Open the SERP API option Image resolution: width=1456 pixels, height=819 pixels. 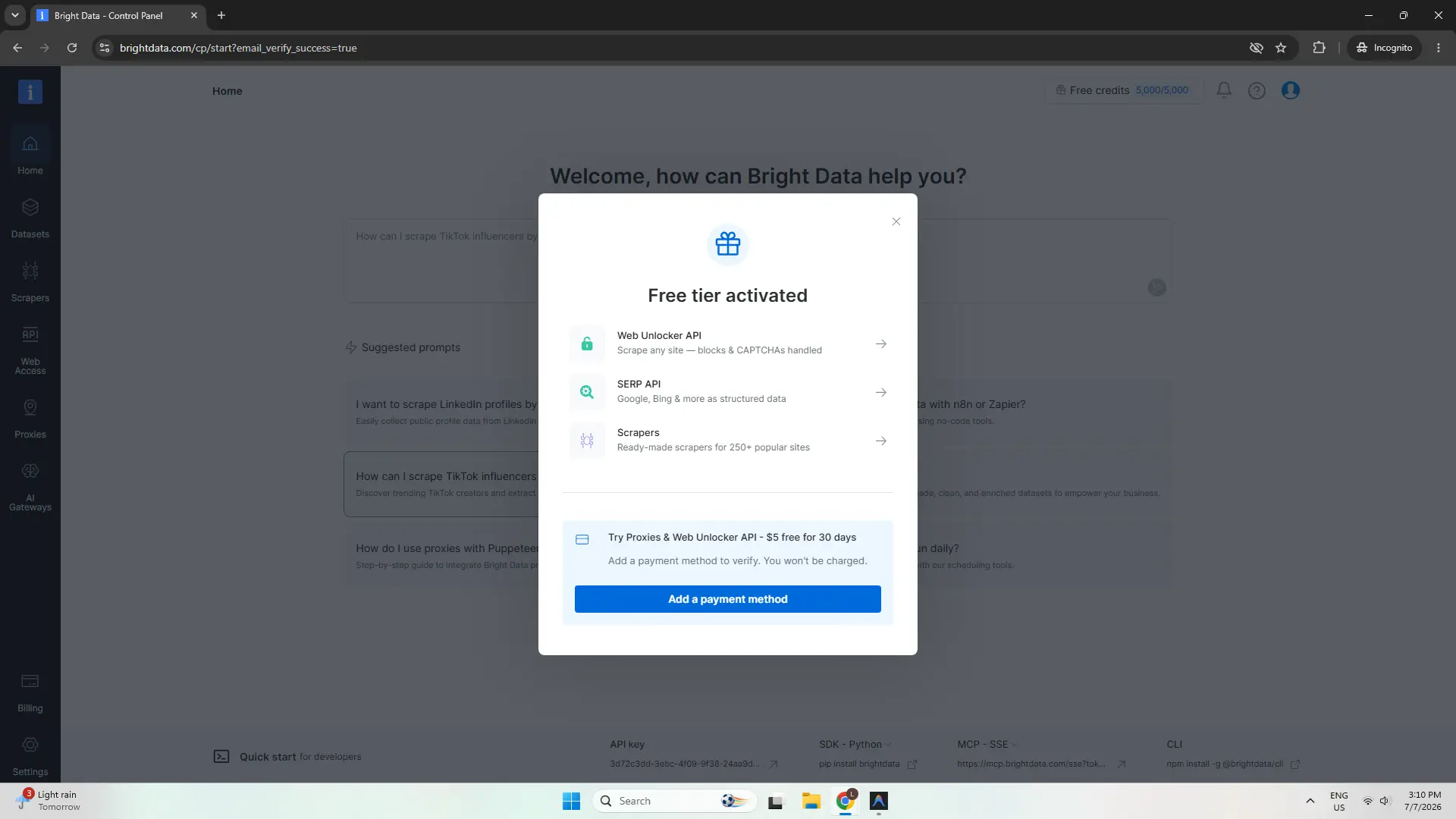pos(727,392)
